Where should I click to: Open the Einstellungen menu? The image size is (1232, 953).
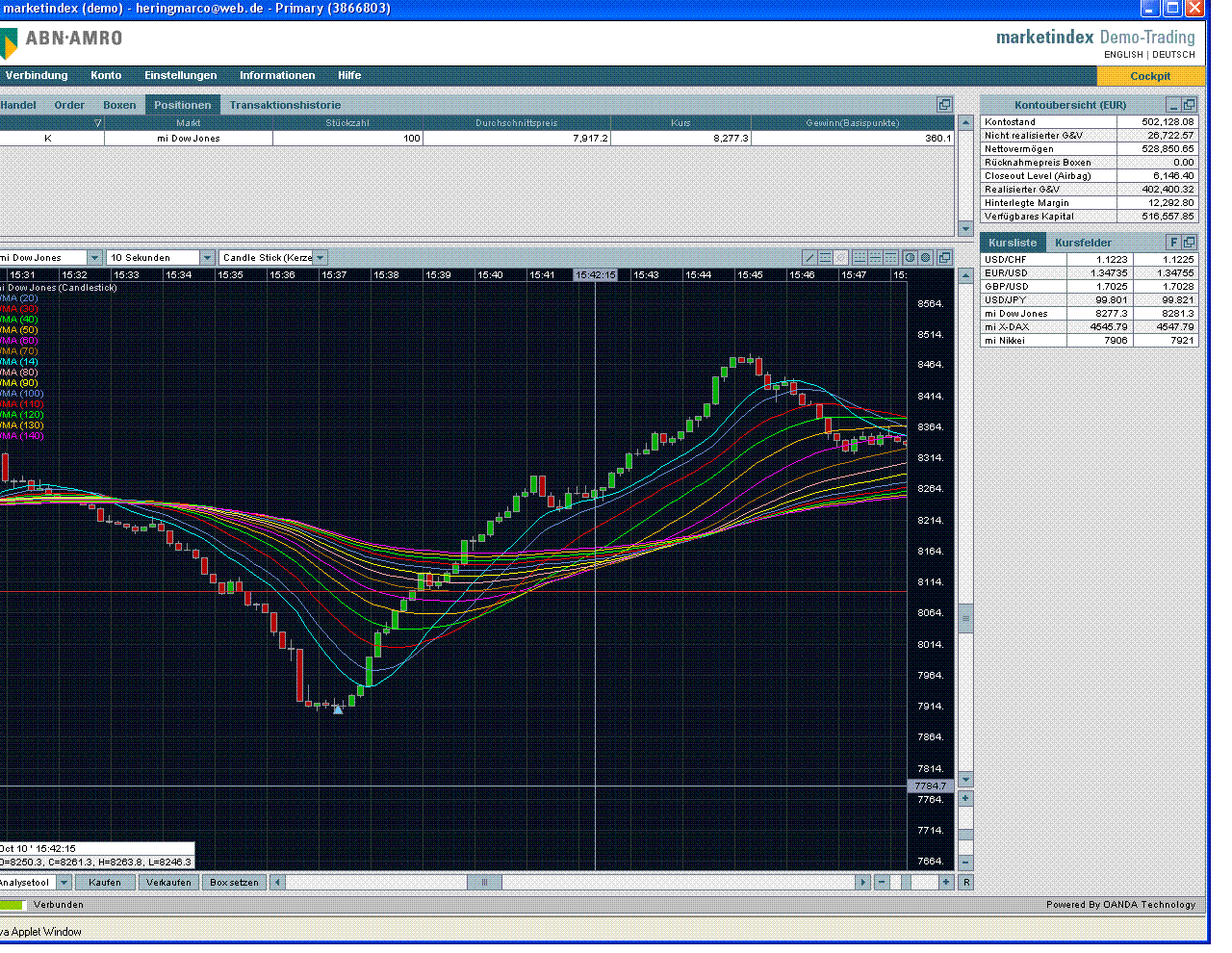[x=180, y=75]
